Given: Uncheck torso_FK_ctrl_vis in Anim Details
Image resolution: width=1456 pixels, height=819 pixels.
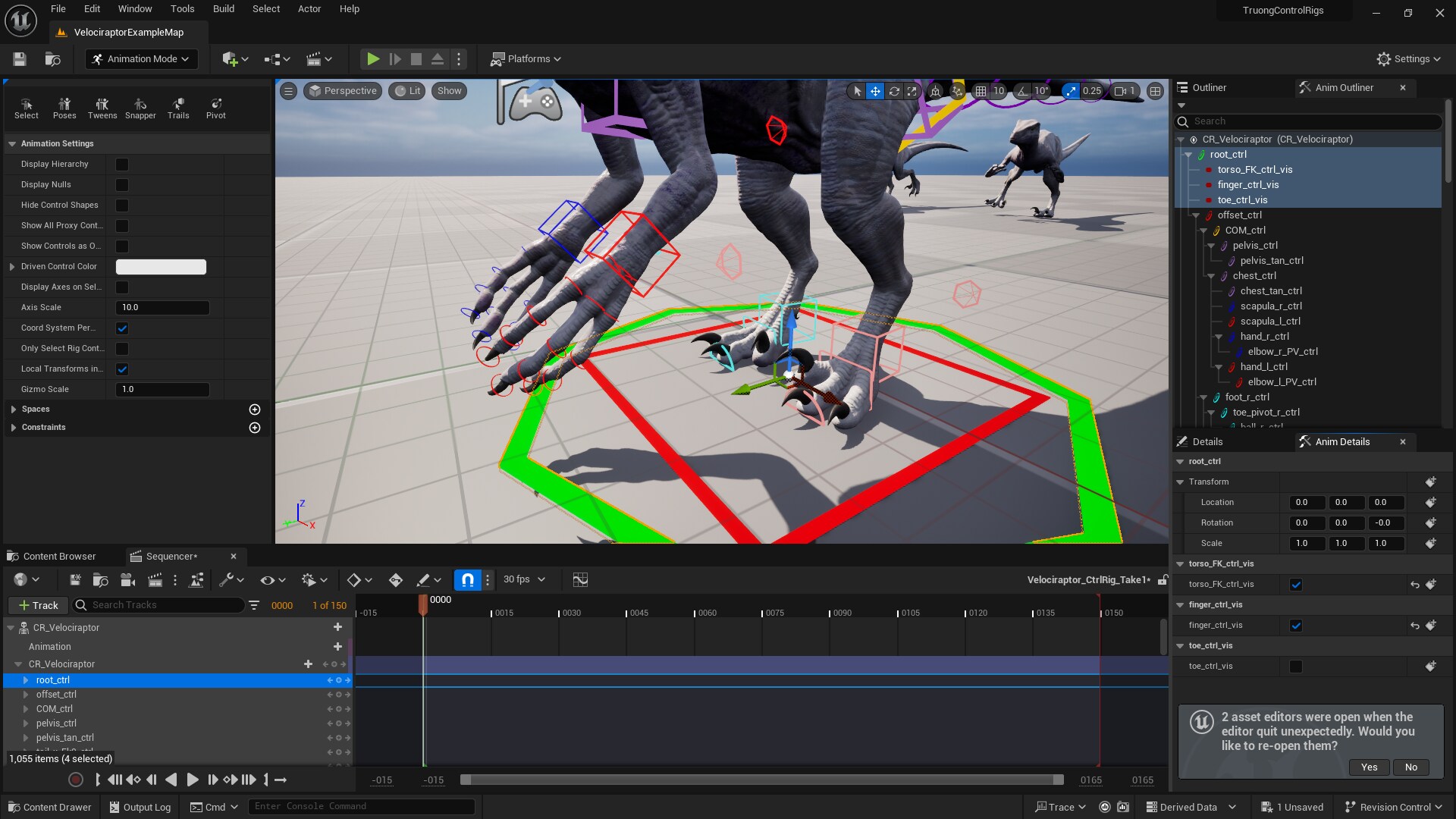Looking at the screenshot, I should point(1297,584).
